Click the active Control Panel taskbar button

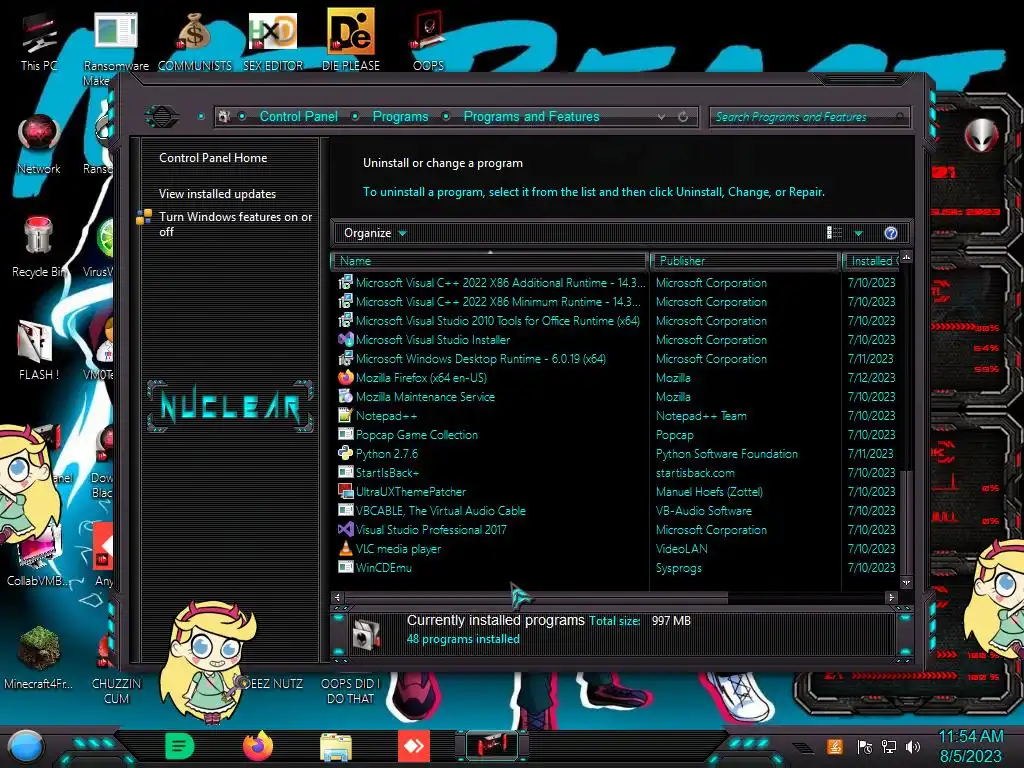(492, 746)
